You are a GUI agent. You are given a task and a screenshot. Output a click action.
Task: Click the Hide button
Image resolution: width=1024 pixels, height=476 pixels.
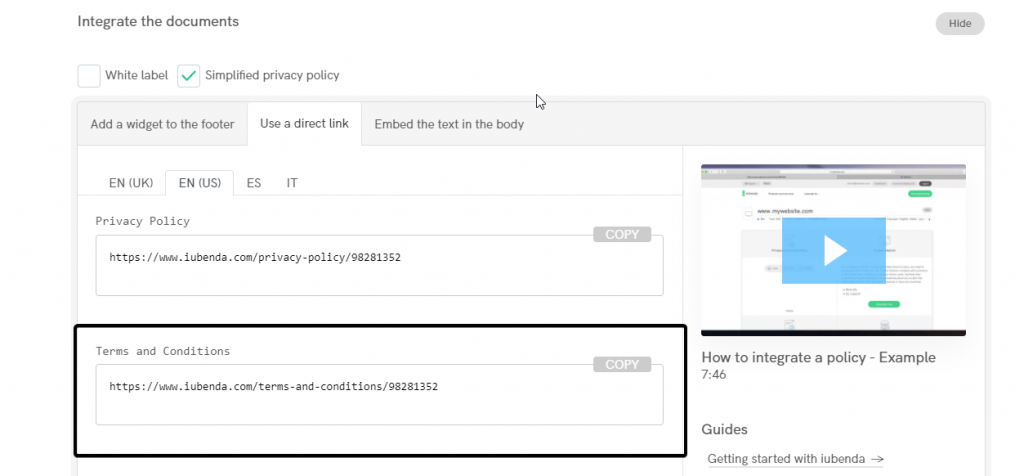[x=959, y=23]
